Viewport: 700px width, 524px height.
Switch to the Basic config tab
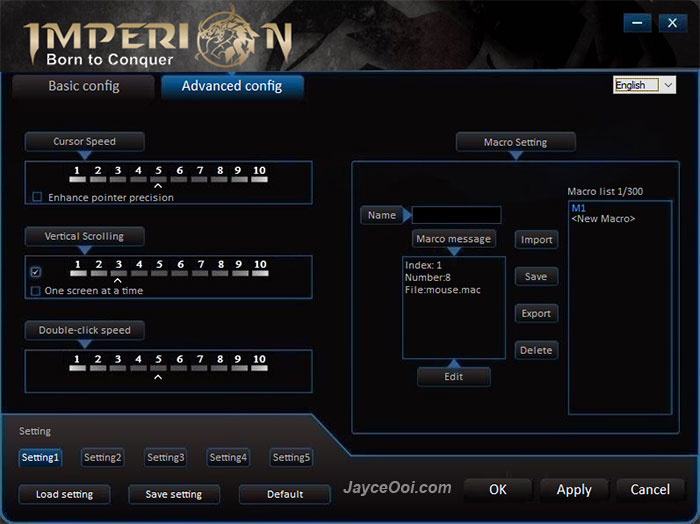[83, 86]
